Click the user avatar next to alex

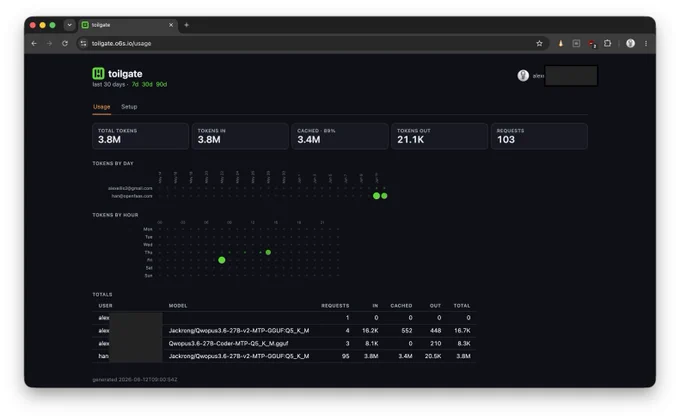click(523, 75)
